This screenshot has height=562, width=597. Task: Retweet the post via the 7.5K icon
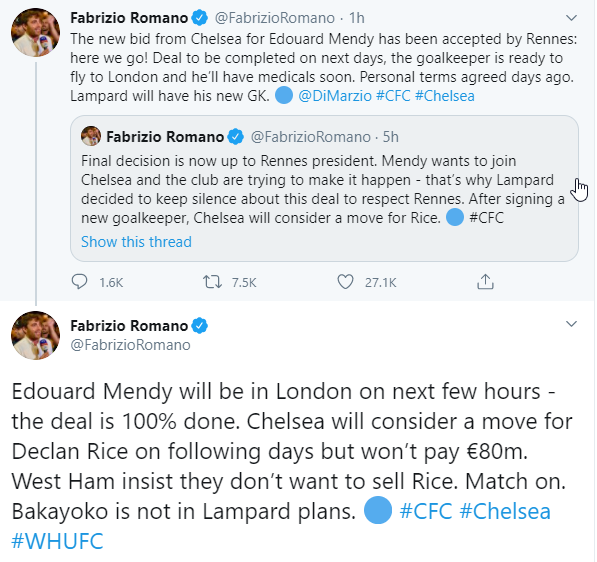click(212, 282)
